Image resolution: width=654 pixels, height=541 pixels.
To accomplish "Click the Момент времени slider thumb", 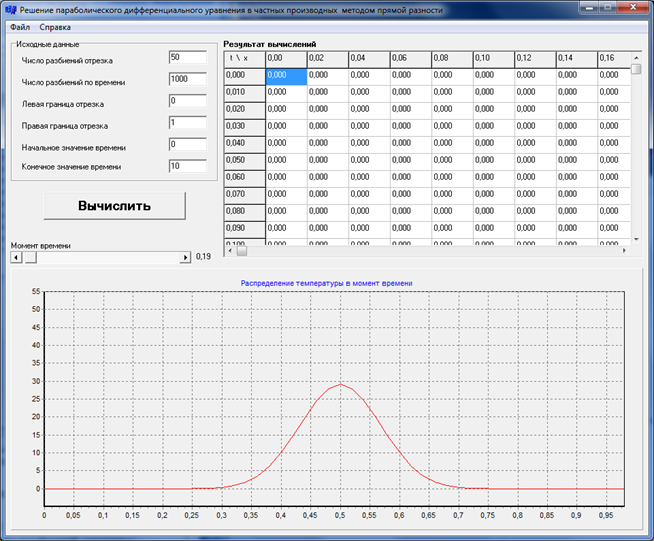I will tap(30, 257).
